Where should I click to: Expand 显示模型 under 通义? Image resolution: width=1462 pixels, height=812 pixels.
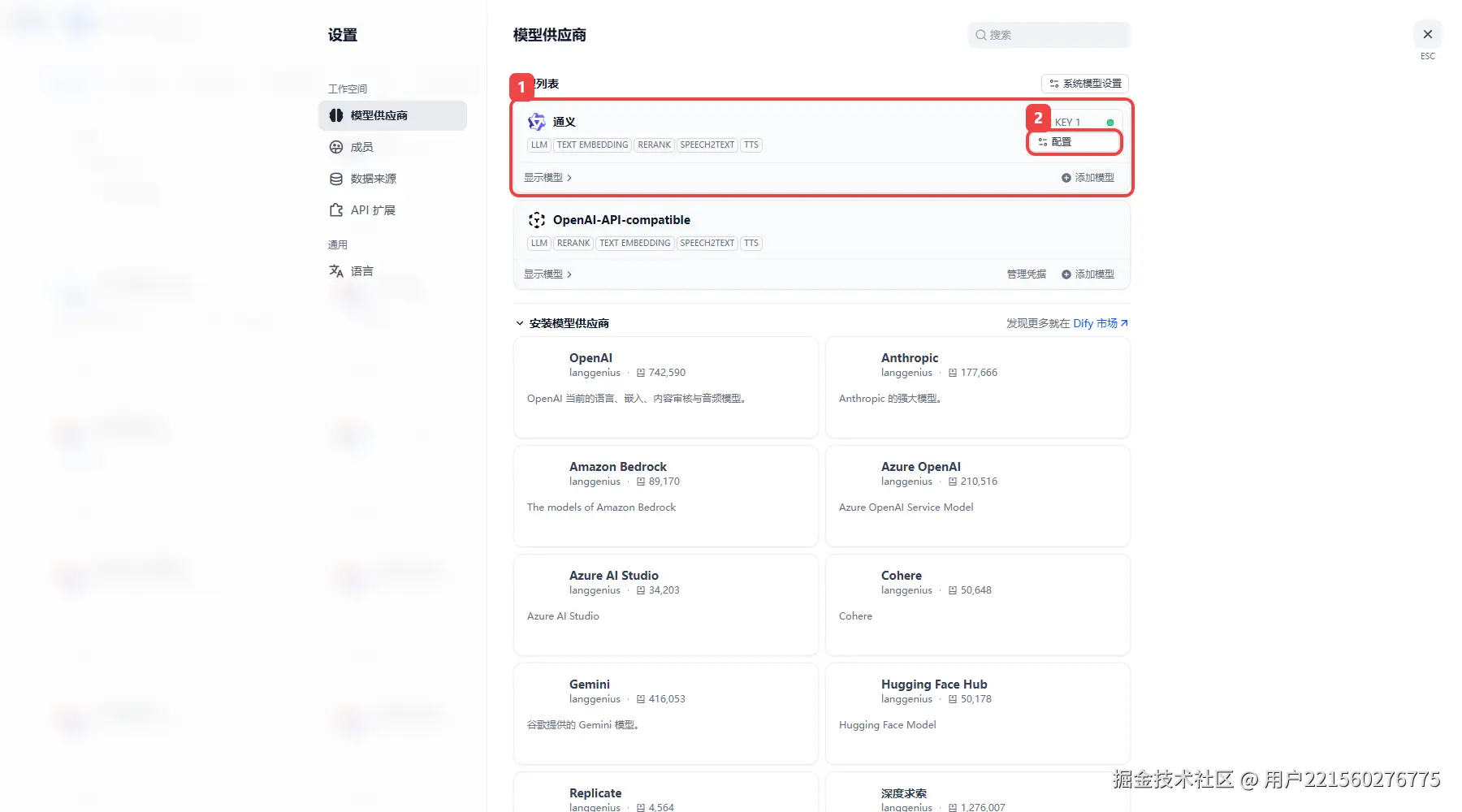tap(548, 178)
